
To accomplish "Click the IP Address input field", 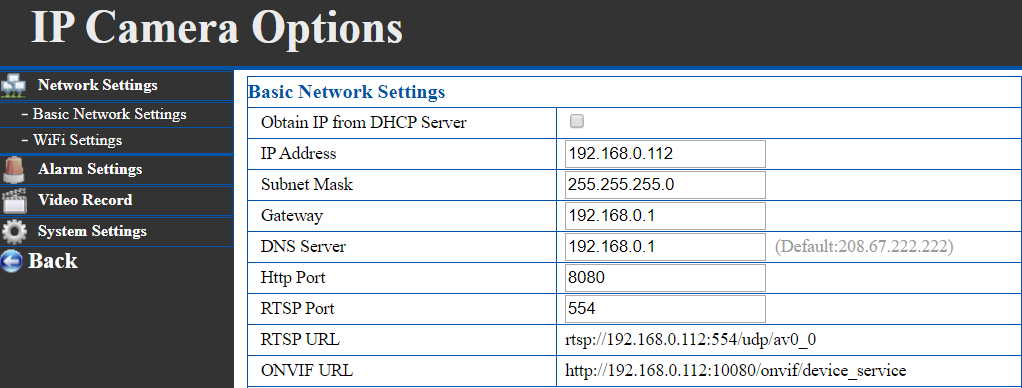I will [x=665, y=154].
